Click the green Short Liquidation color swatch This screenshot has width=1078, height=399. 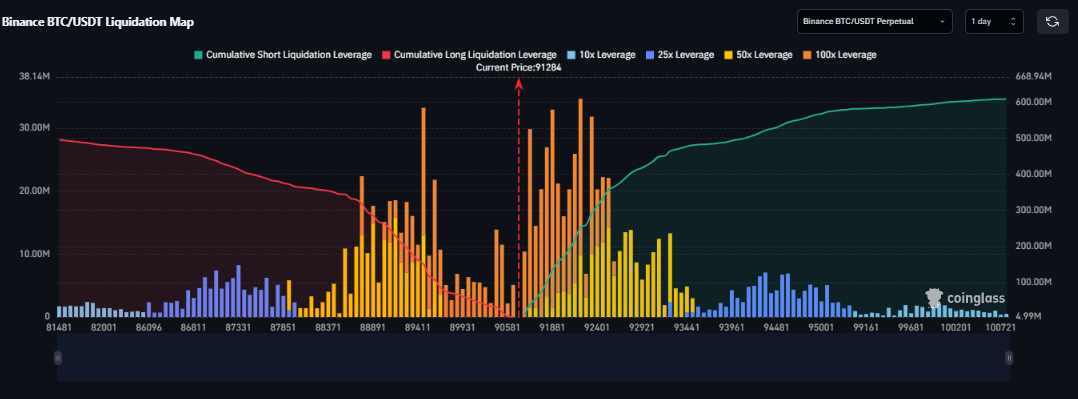pyautogui.click(x=199, y=54)
